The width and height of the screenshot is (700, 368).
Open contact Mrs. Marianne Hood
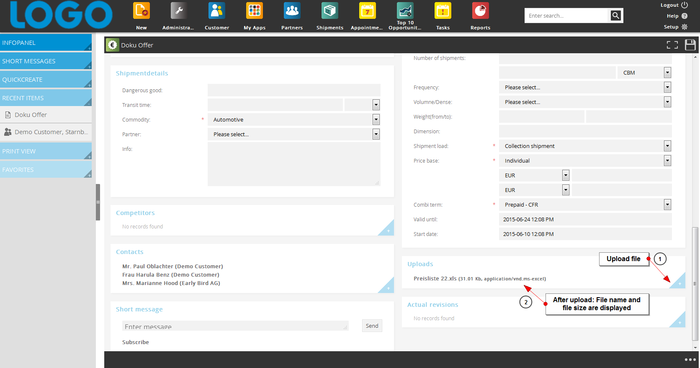coord(171,283)
